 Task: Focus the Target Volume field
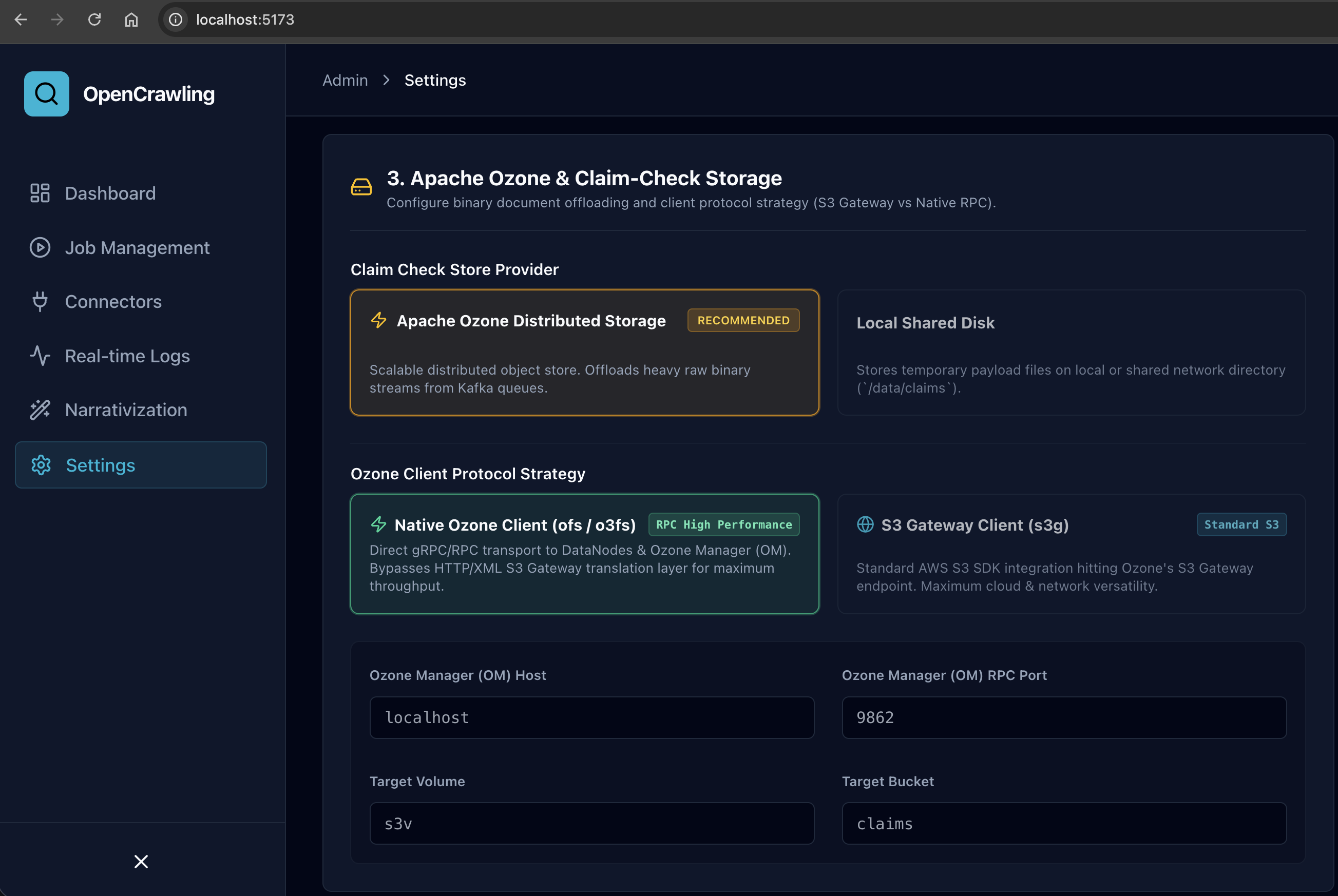pyautogui.click(x=591, y=824)
